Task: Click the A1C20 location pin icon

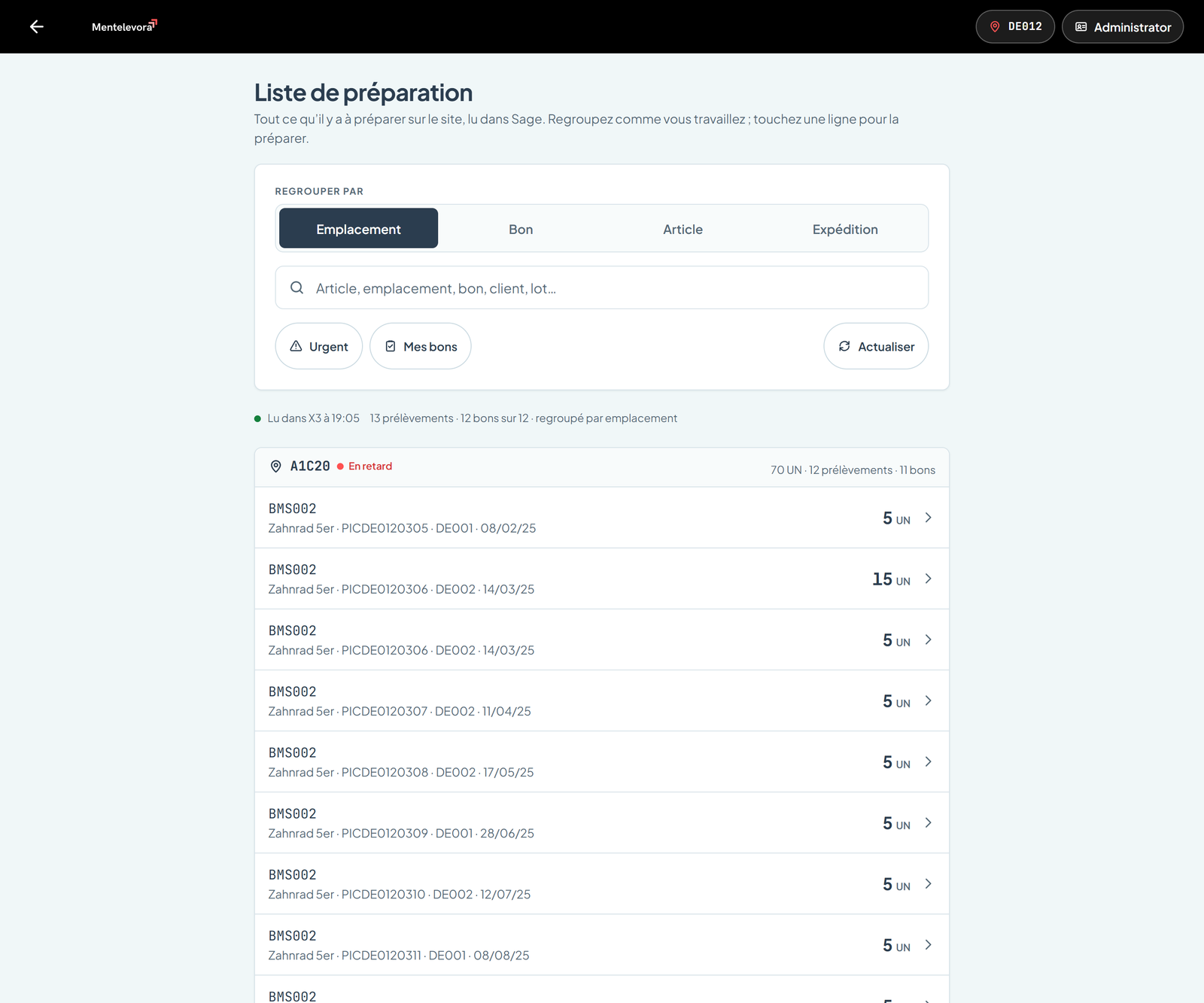Action: [276, 467]
